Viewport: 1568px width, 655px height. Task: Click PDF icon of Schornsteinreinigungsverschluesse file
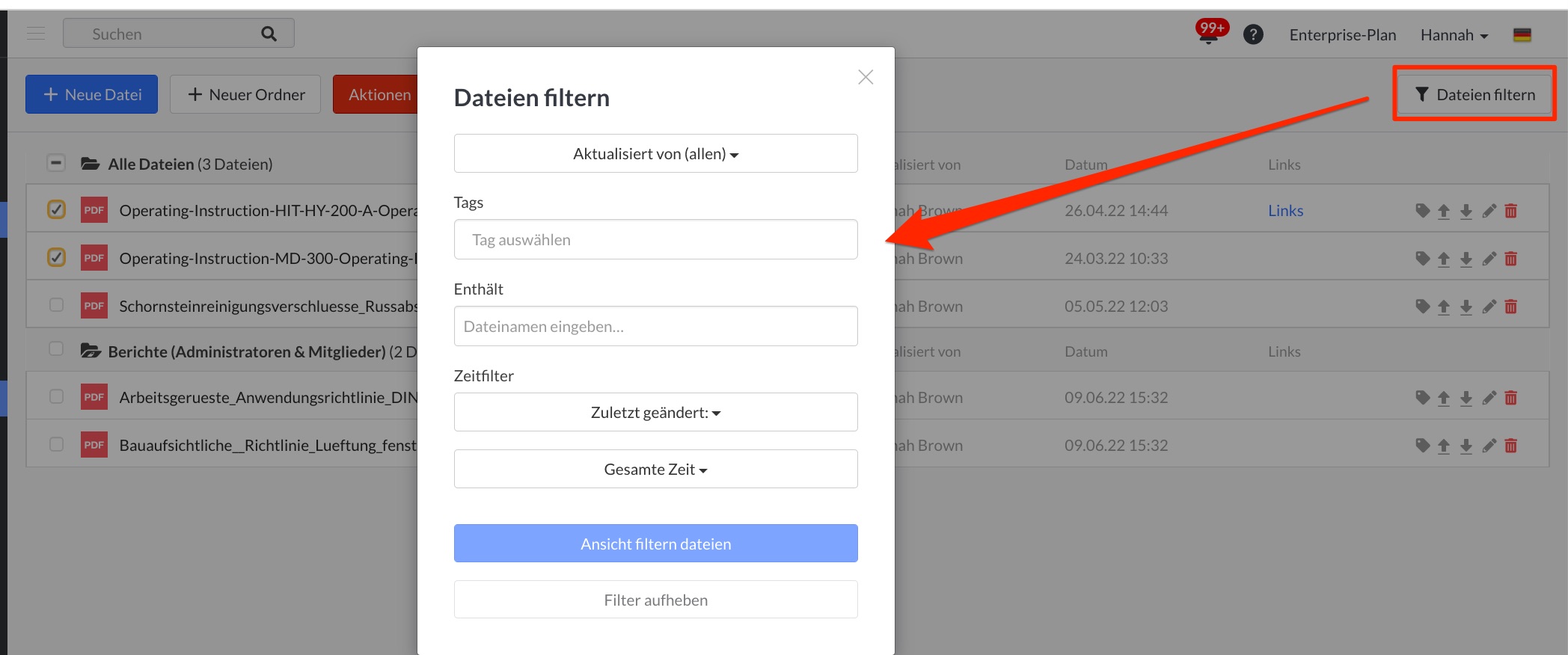(94, 306)
